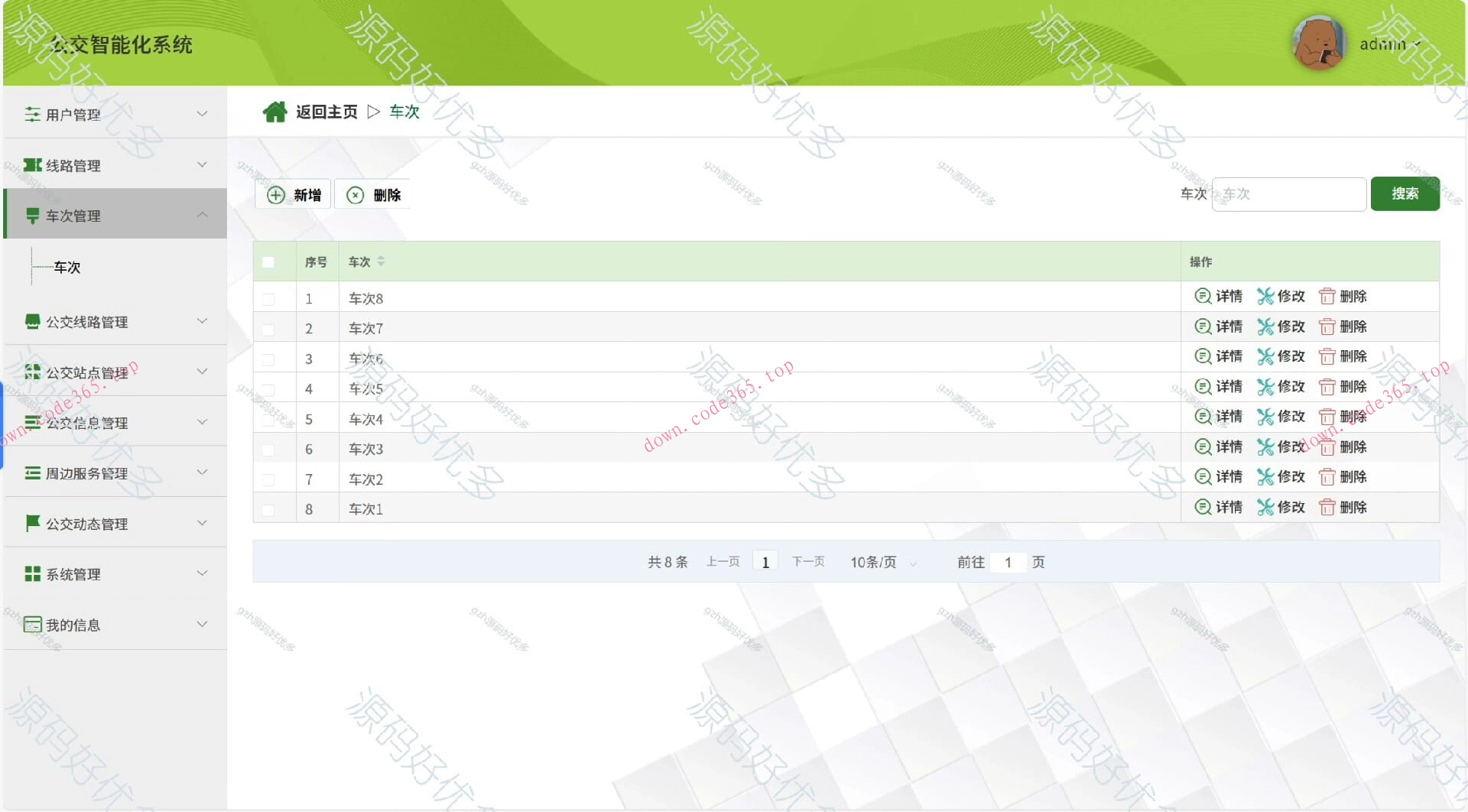Select the 车次管理 sidebar icon

(x=31, y=215)
